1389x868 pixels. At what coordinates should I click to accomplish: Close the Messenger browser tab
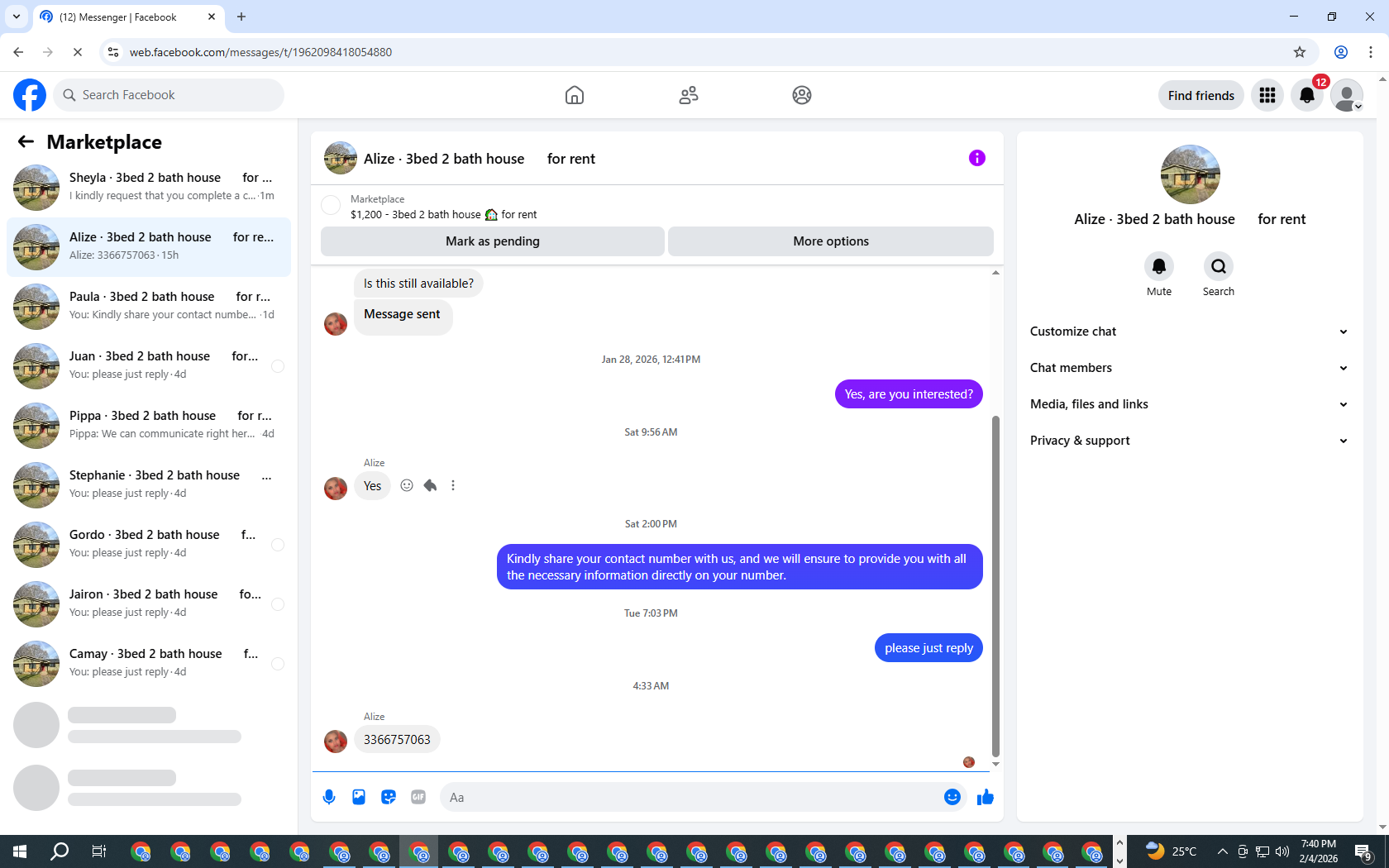pyautogui.click(x=212, y=17)
